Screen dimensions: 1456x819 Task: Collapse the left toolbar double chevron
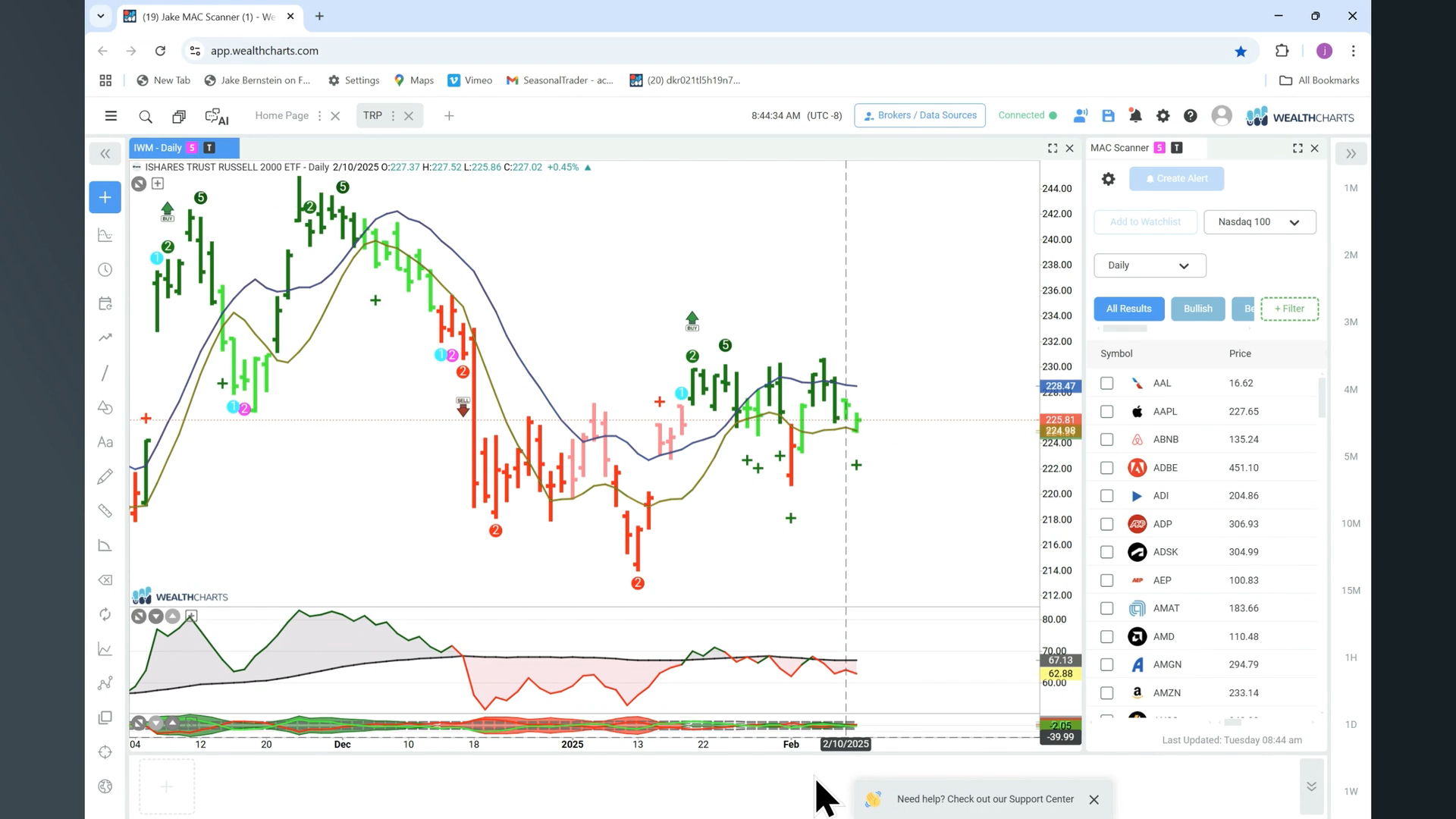(x=105, y=154)
